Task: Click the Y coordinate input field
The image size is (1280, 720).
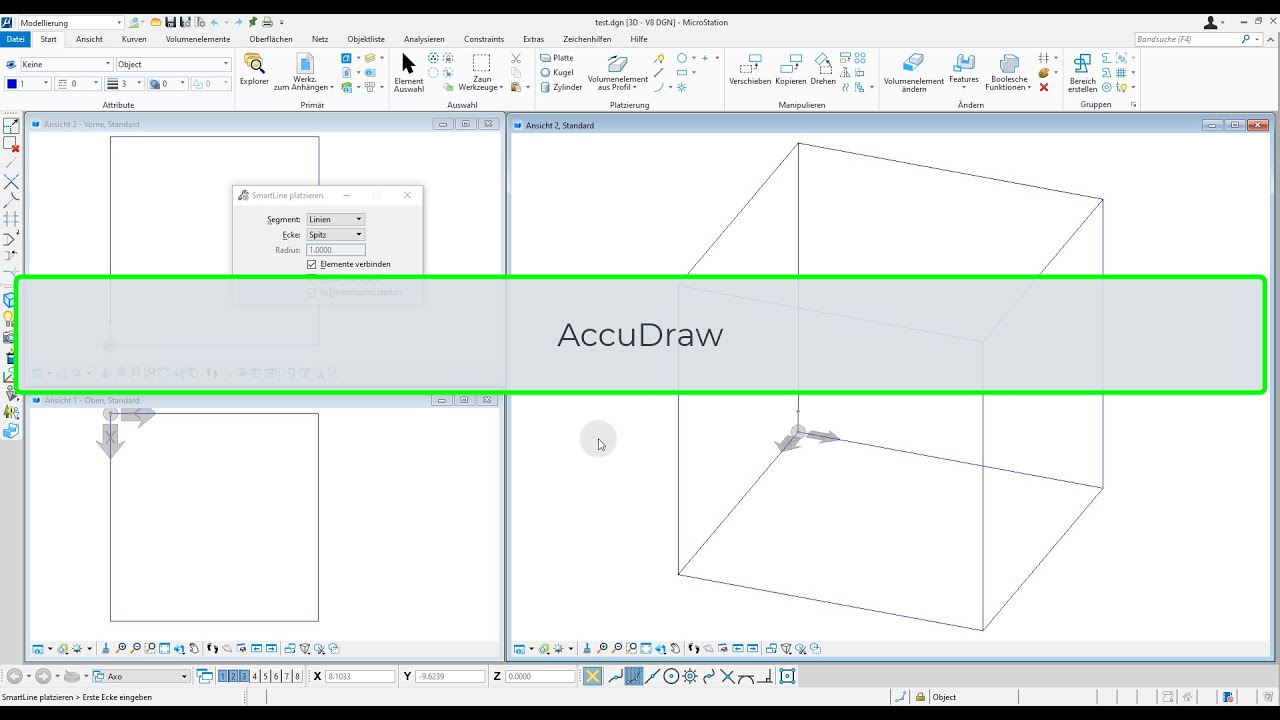Action: pos(450,677)
